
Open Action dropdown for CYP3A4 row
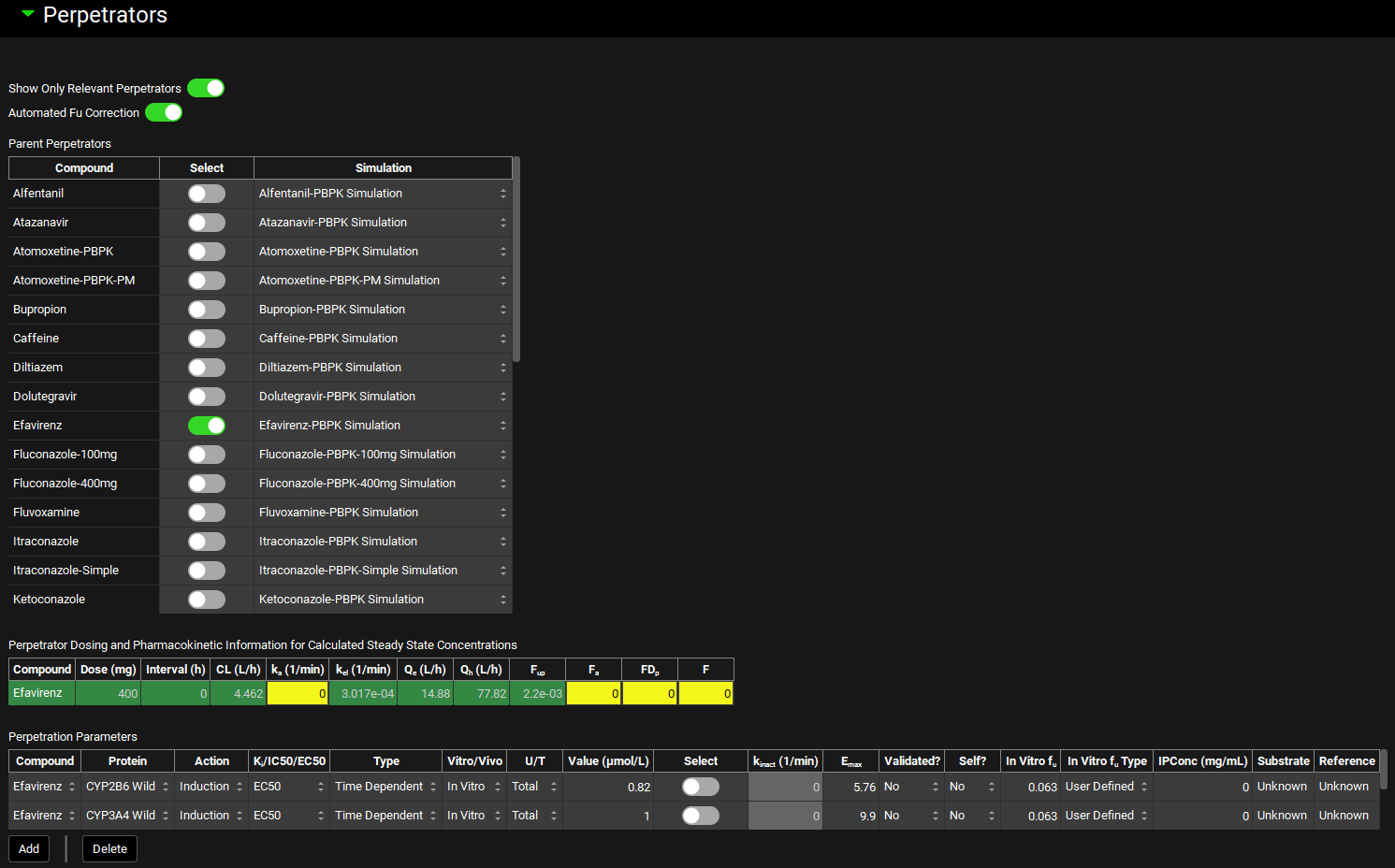tap(211, 816)
